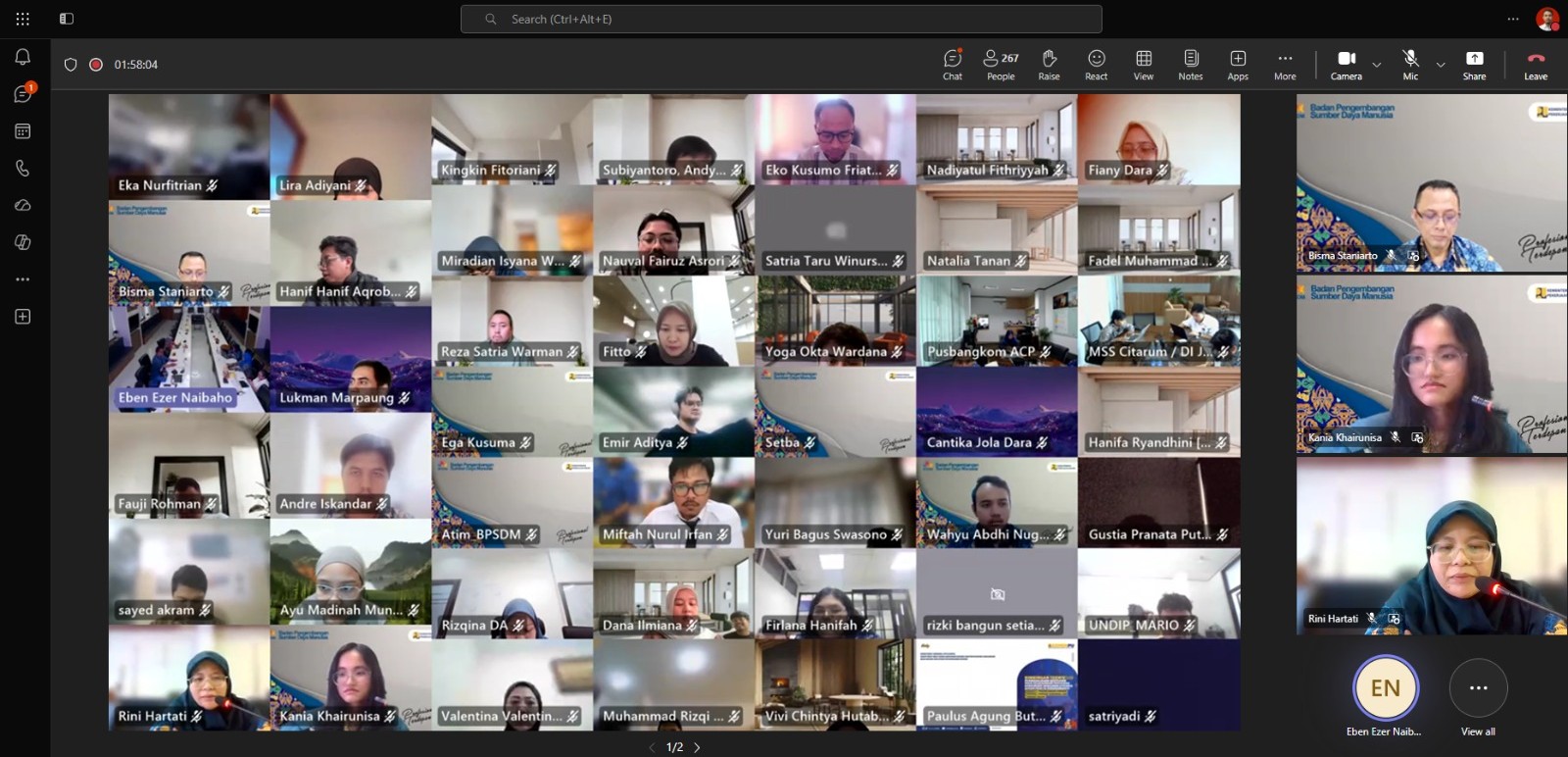Raise your hand in the meeting
Screen dimensions: 1568x757
coord(1049,65)
